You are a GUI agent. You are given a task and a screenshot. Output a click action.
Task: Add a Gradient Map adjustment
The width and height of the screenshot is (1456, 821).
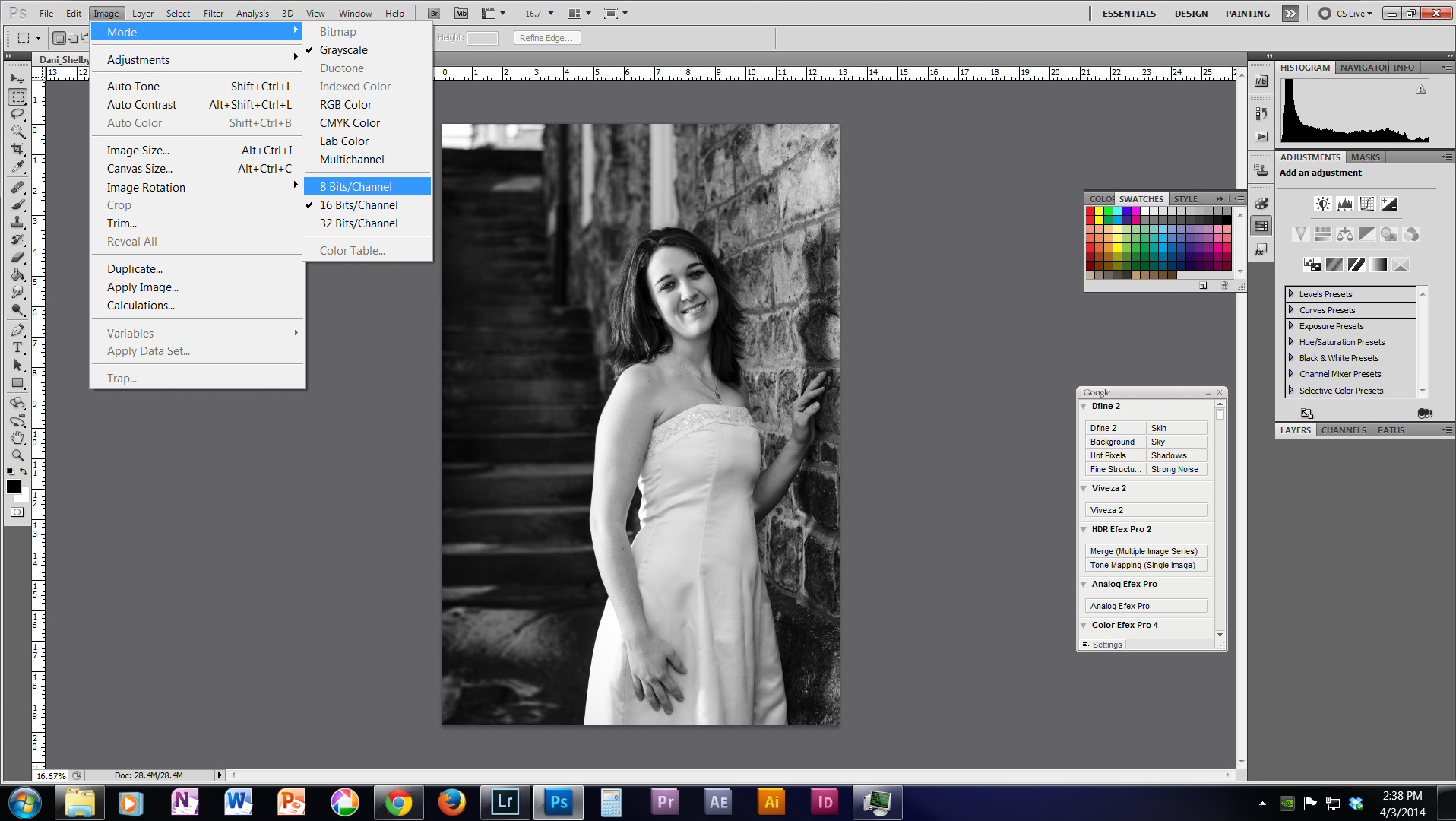1378,265
